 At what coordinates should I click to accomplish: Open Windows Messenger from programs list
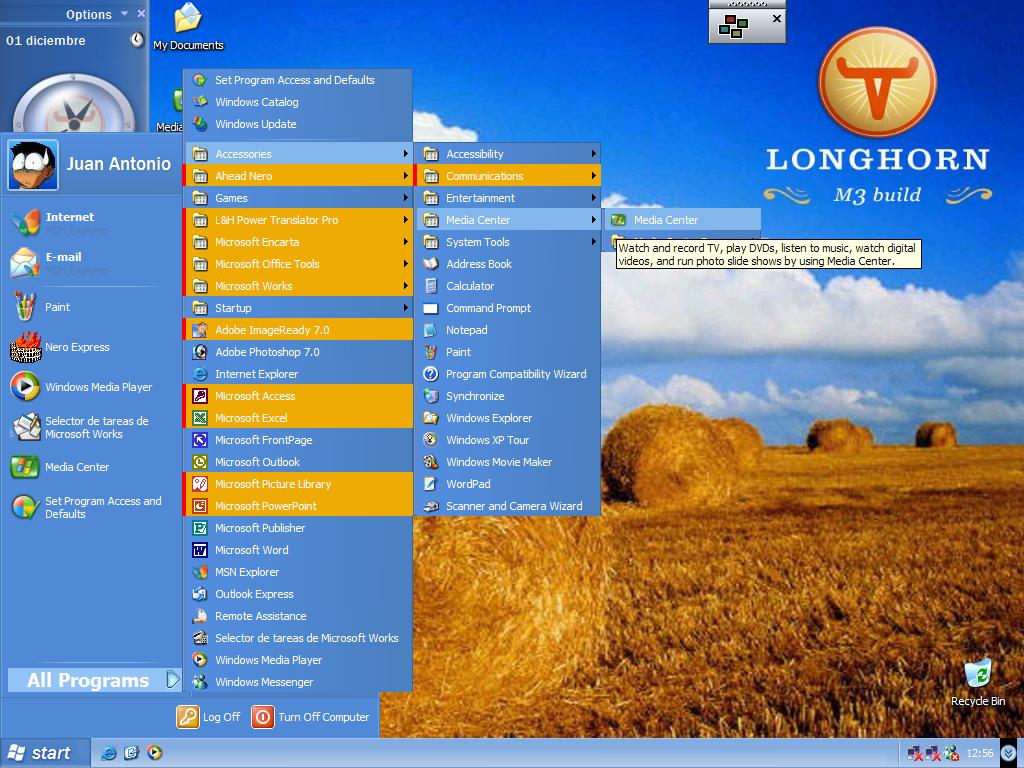[298, 682]
